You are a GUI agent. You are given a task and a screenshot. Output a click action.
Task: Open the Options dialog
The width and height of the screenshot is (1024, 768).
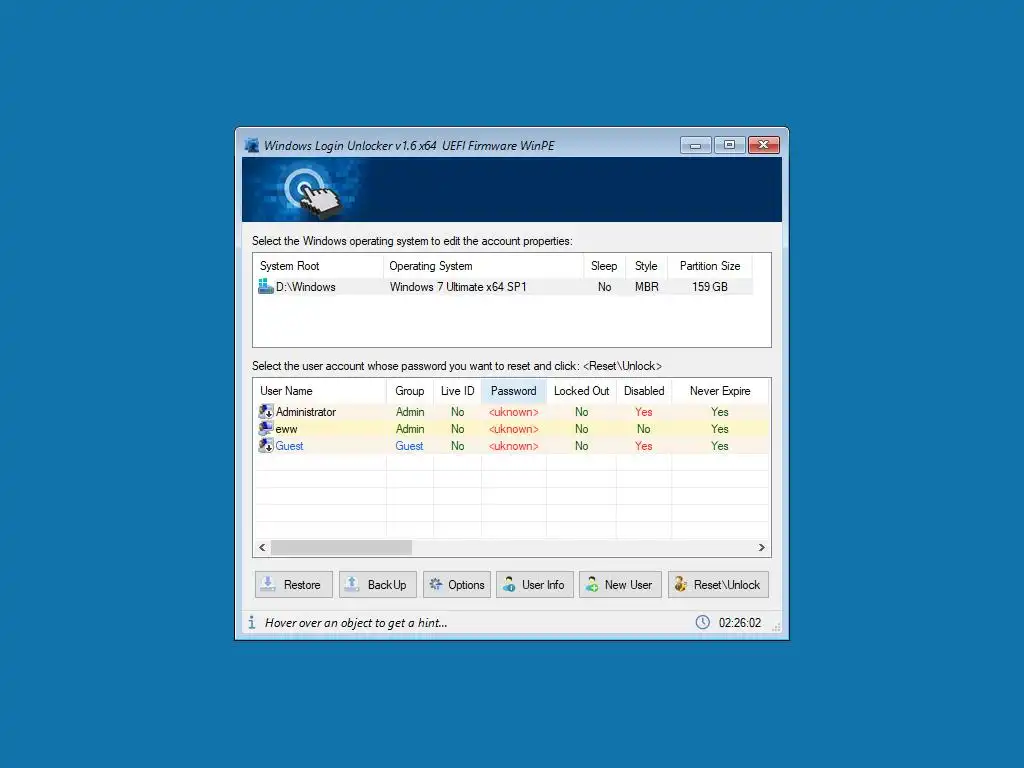pyautogui.click(x=456, y=584)
